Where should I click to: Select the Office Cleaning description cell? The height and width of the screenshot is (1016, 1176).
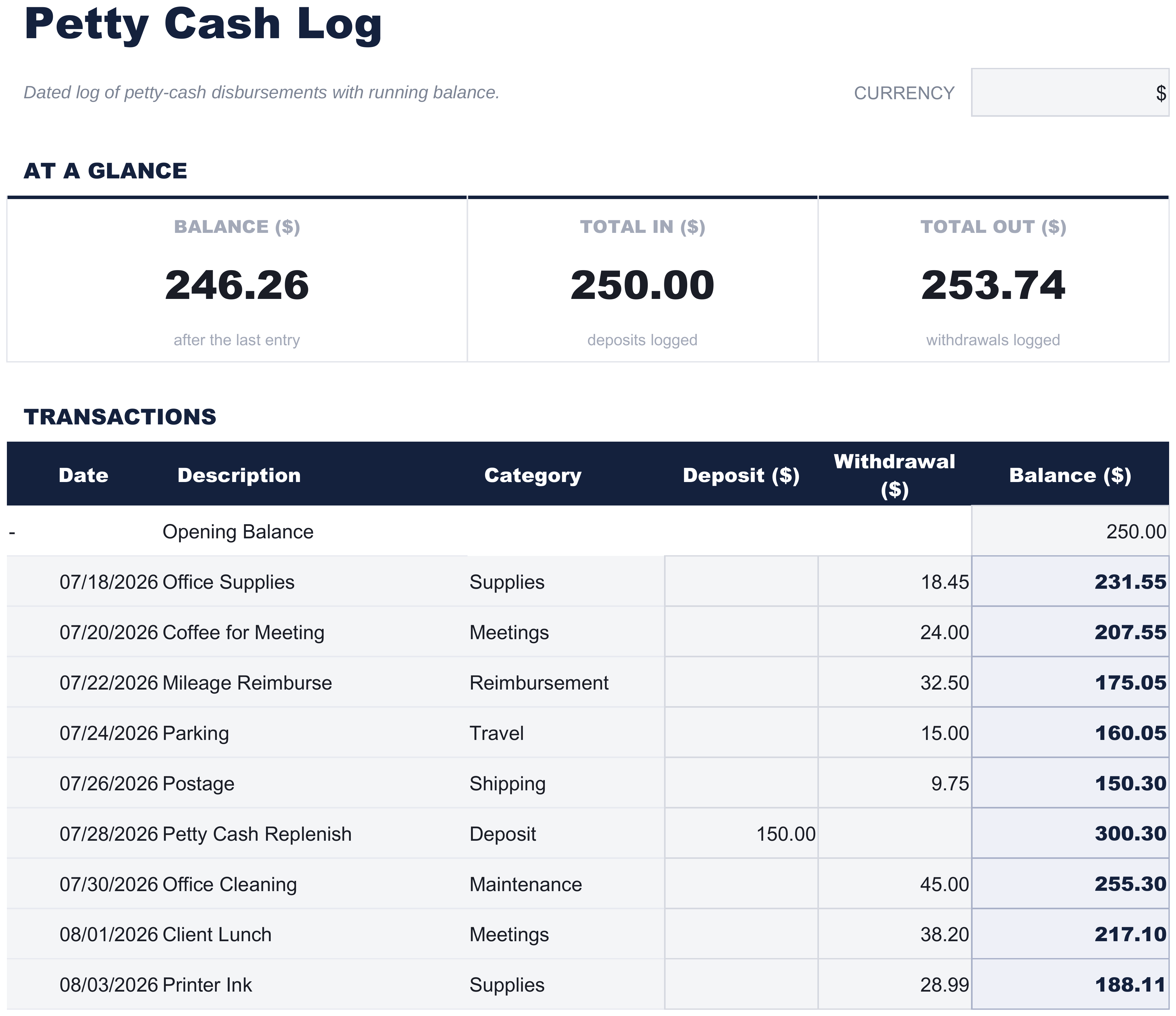tap(314, 884)
